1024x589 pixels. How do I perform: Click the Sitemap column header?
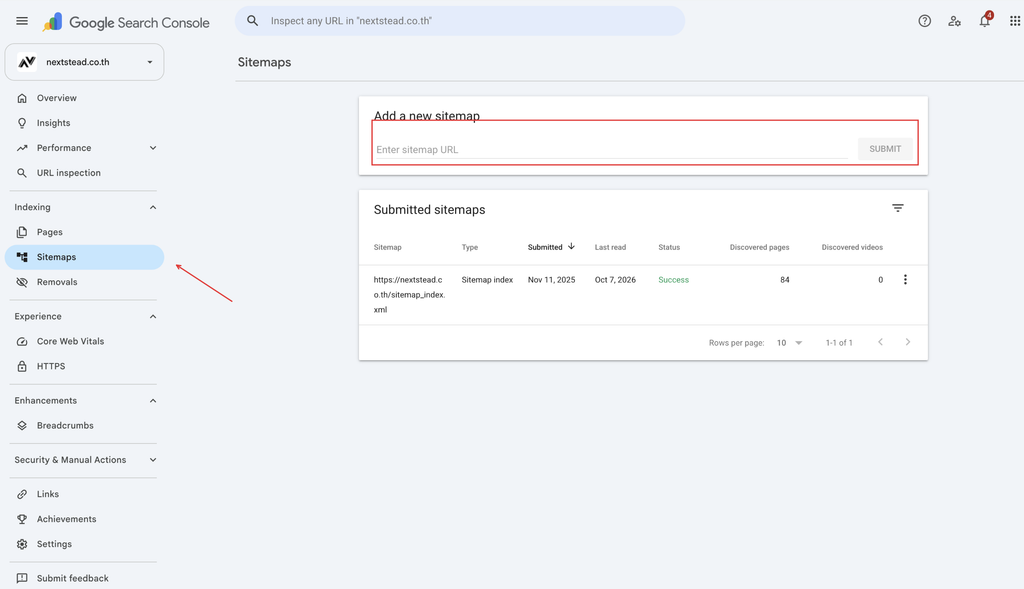pos(387,247)
